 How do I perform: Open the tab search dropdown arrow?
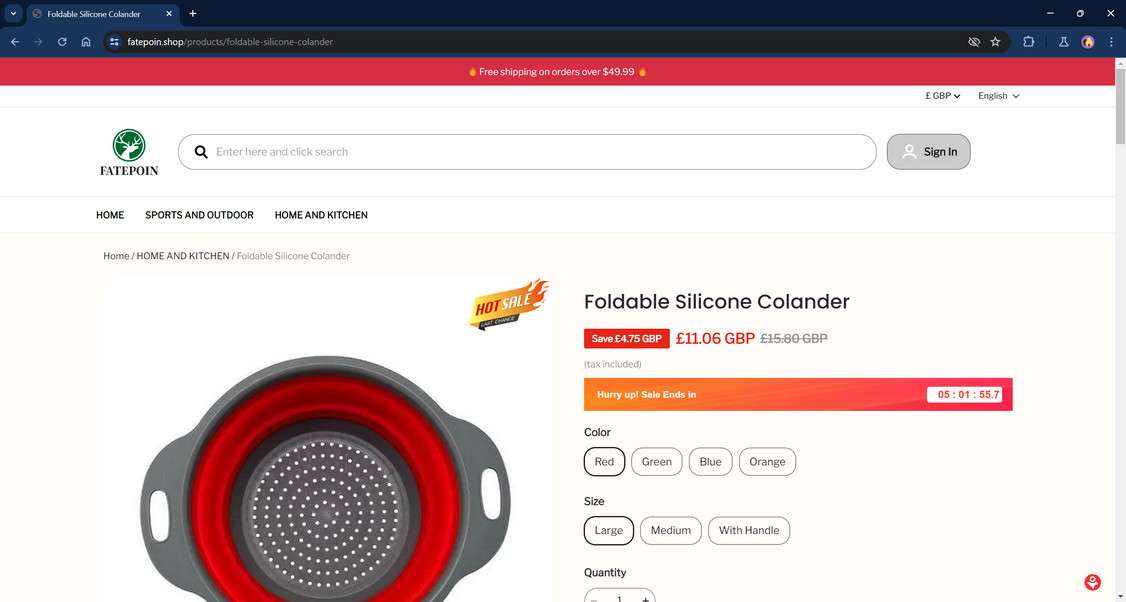(x=13, y=14)
